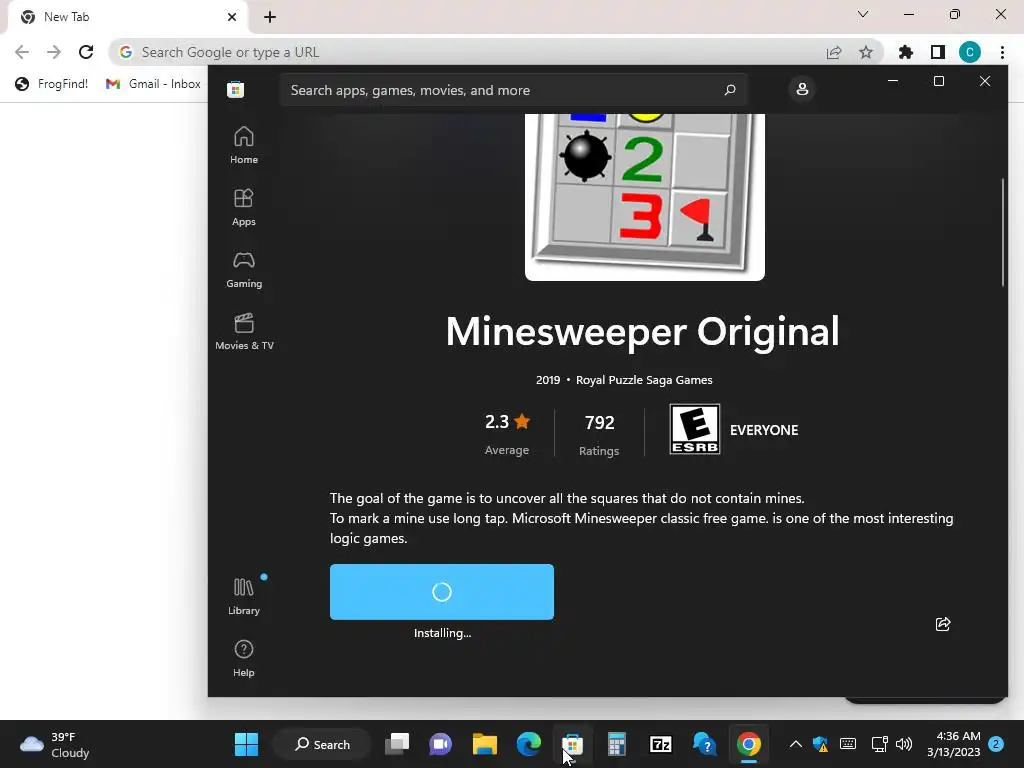The image size is (1024, 768).
Task: Reload the Chrome page
Action: (86, 52)
